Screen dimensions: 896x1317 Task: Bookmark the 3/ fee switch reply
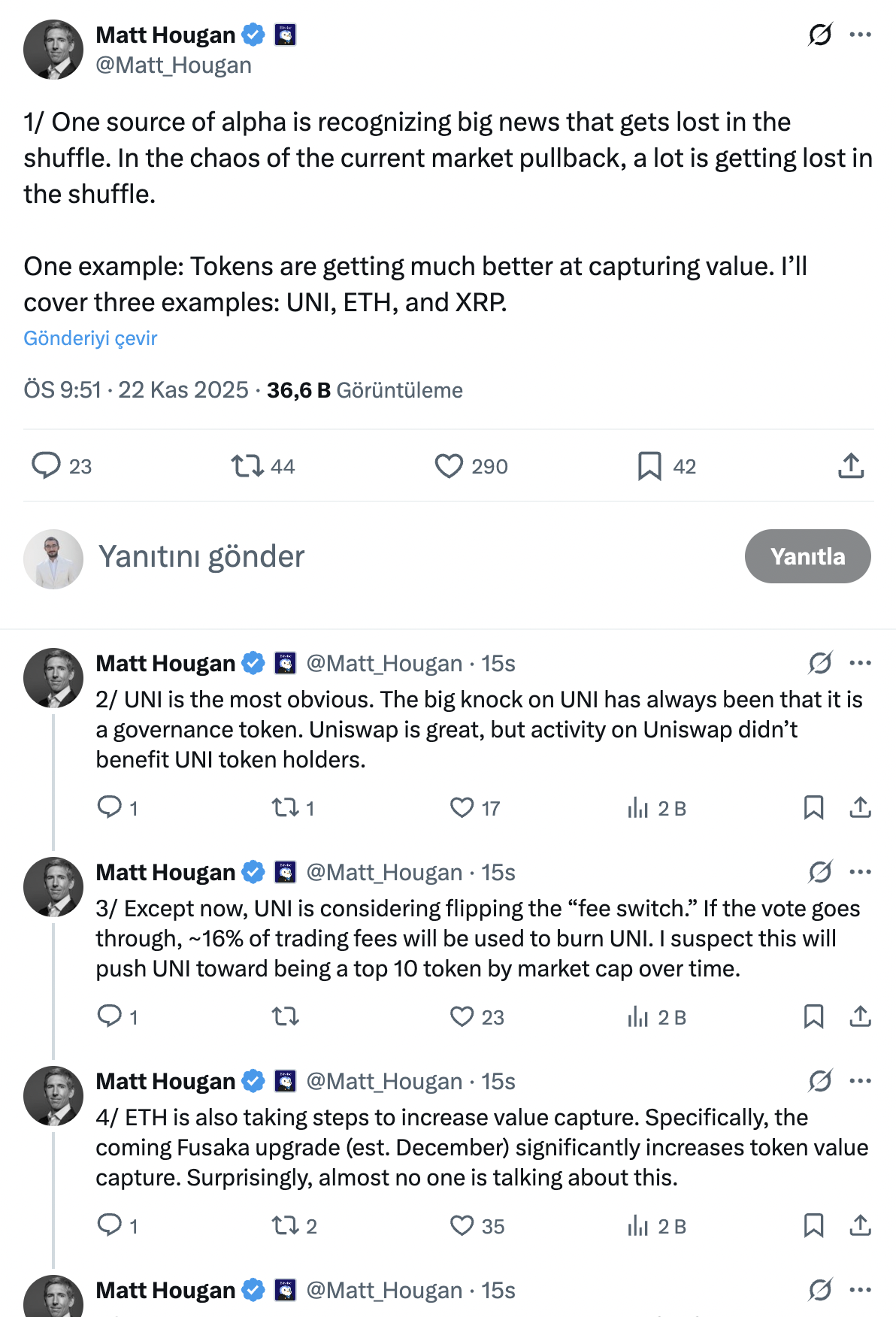(x=813, y=1016)
